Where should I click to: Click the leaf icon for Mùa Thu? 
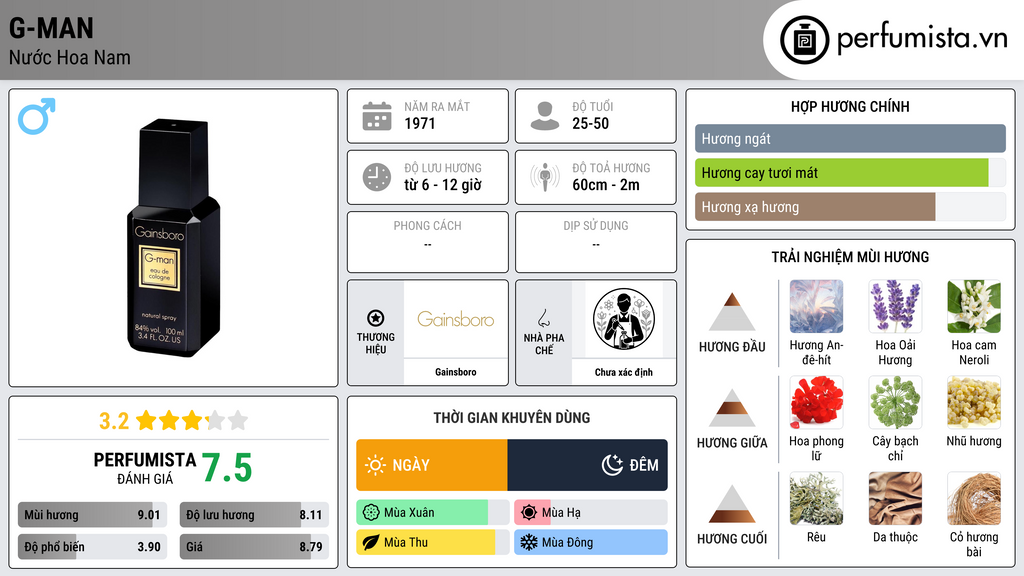pos(371,543)
